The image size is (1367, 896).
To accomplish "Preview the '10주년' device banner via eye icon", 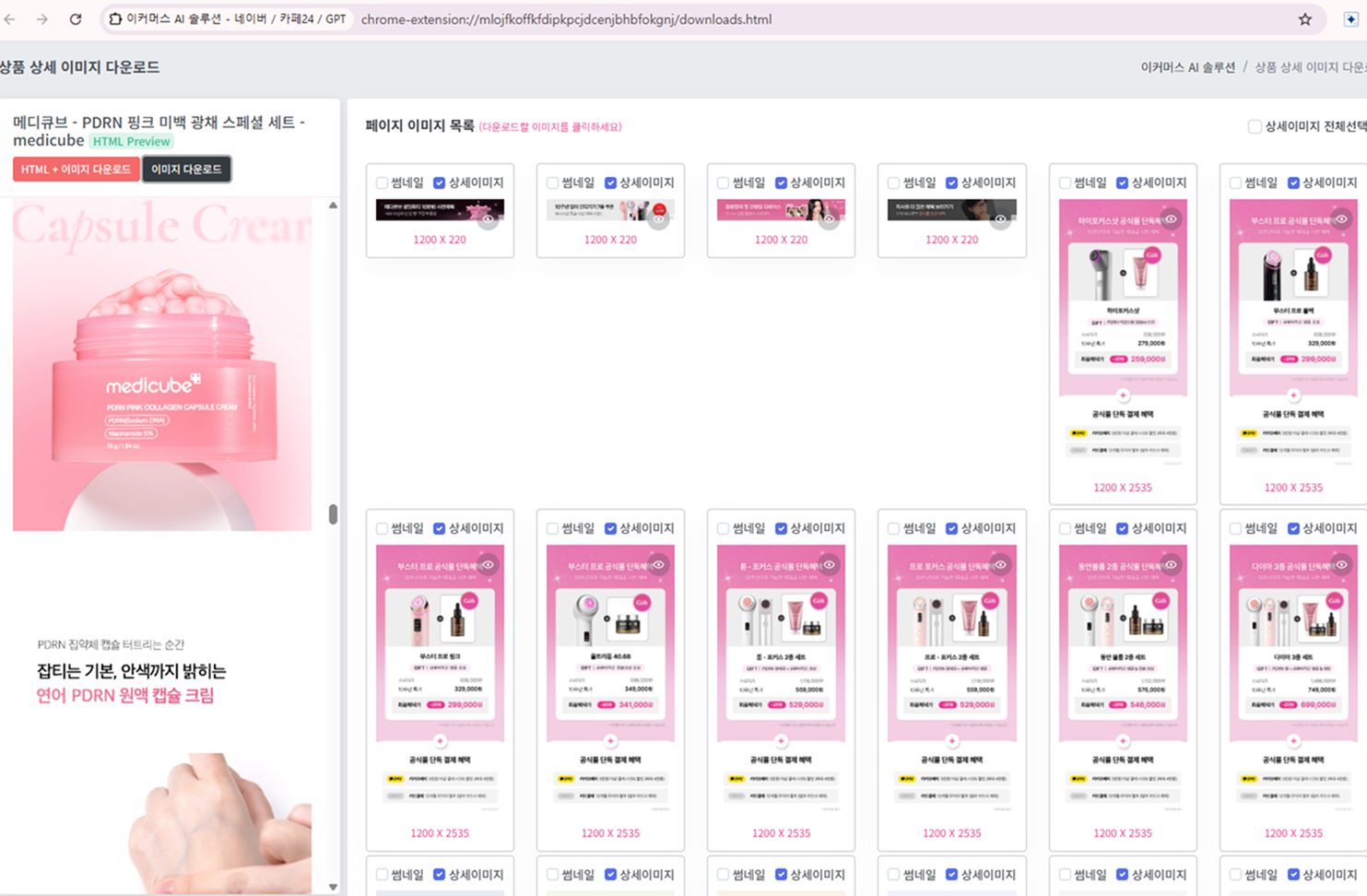I will tap(658, 219).
